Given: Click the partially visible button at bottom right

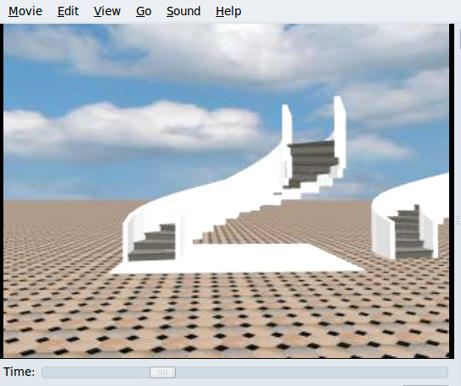Looking at the screenshot, I should (425, 385).
